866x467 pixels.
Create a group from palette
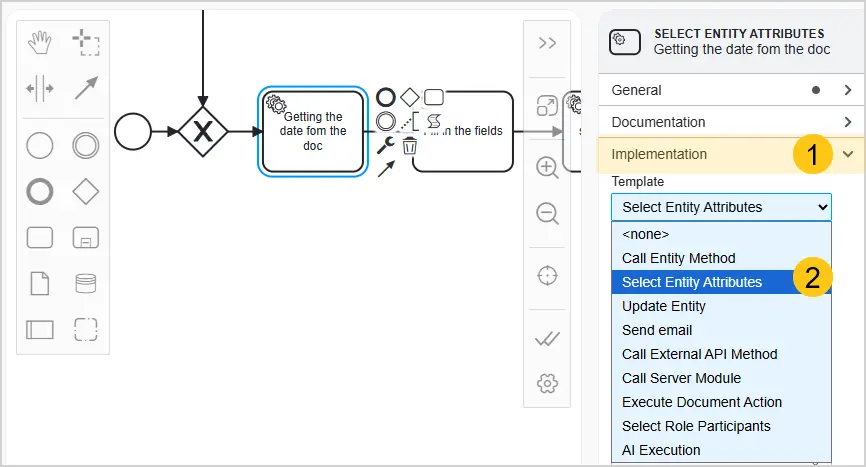(x=86, y=330)
